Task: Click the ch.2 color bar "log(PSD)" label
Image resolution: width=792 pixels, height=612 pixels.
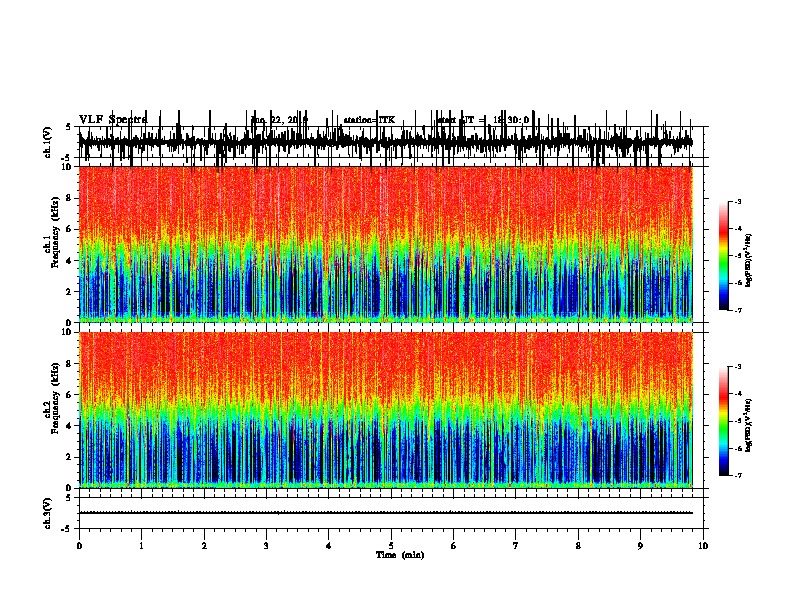Action: 748,426
